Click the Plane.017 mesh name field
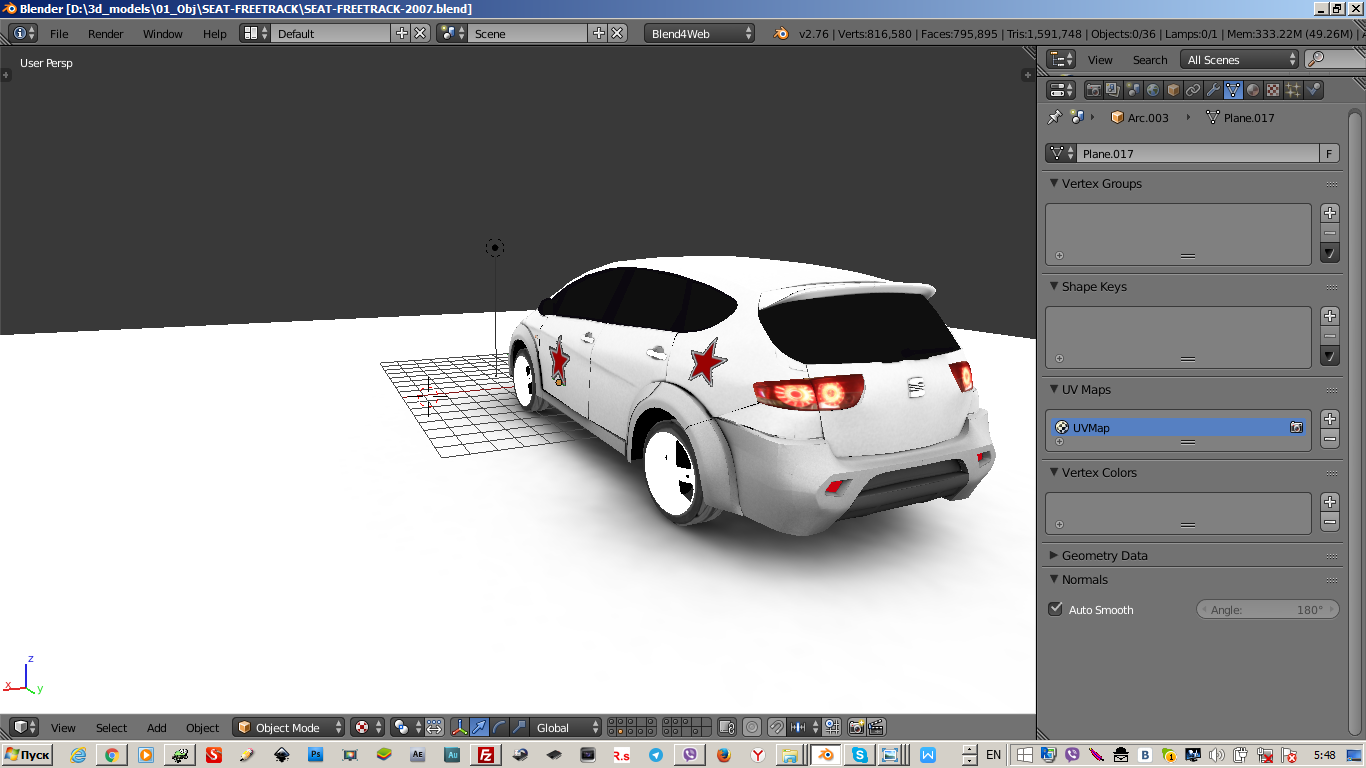This screenshot has width=1366, height=768. (1197, 153)
